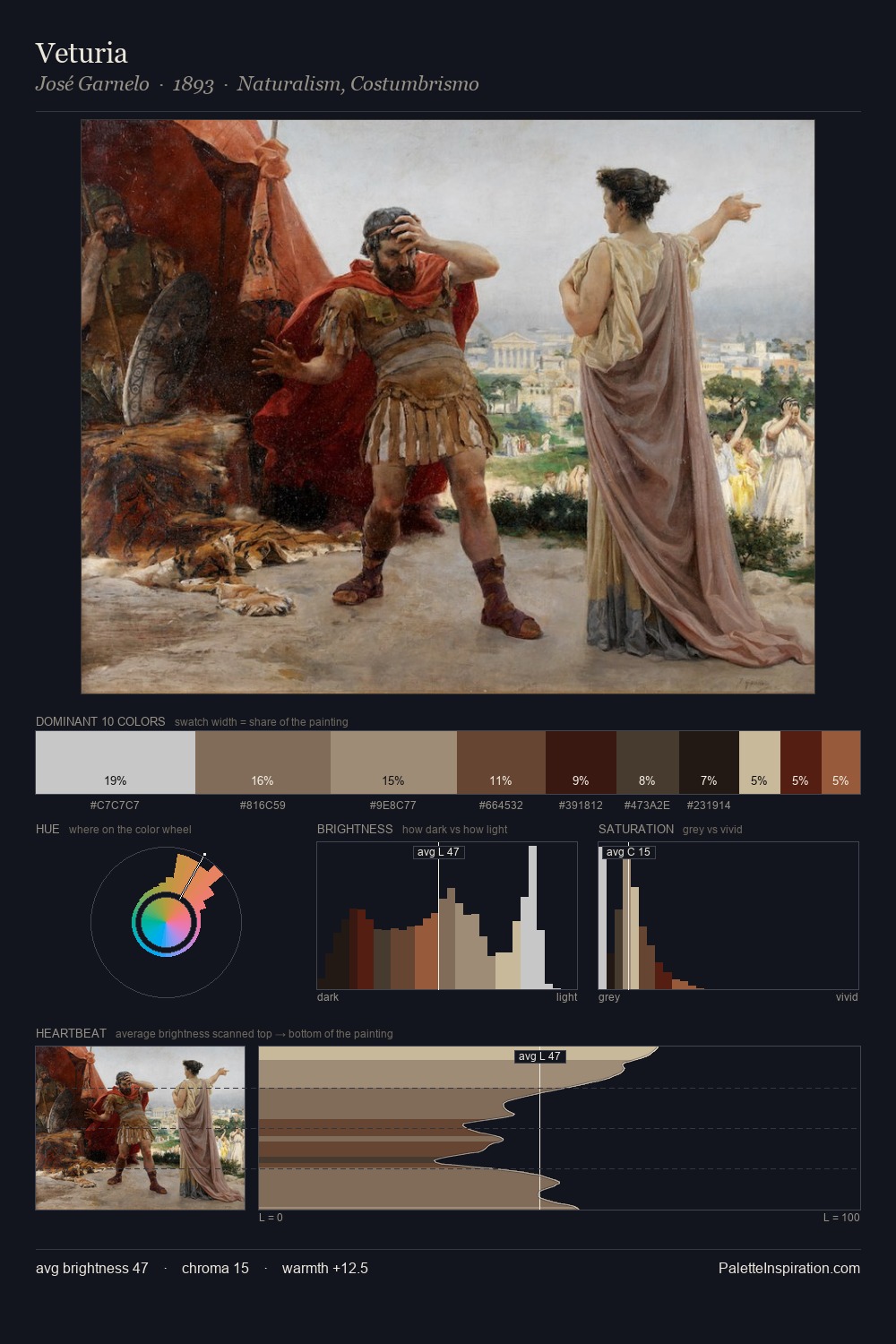This screenshot has height=1344, width=896.
Task: Click the saturation 'avg C 15' label
Action: pos(628,852)
